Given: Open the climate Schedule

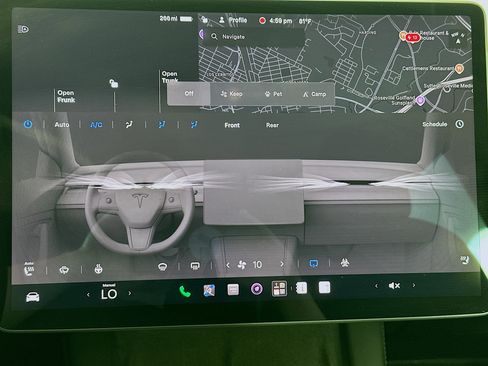Looking at the screenshot, I should pos(435,124).
